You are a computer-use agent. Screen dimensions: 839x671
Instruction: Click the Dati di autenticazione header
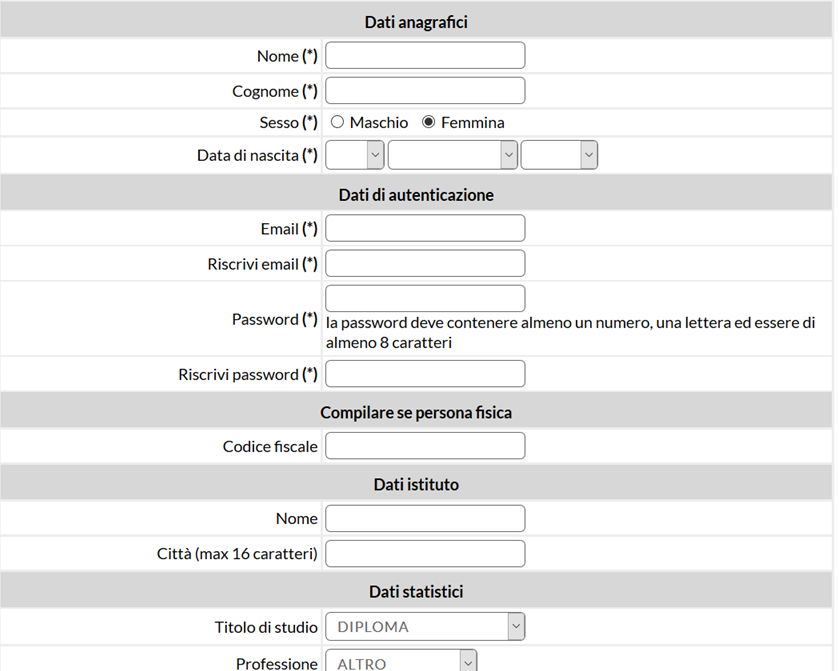416,195
